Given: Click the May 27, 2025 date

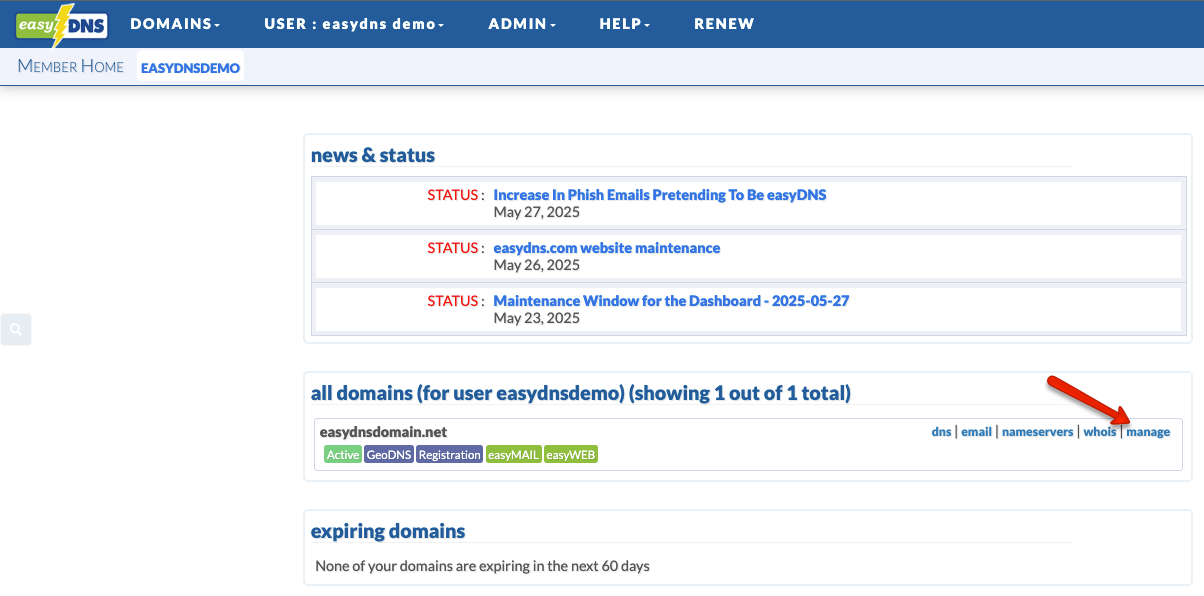Looking at the screenshot, I should [x=536, y=212].
